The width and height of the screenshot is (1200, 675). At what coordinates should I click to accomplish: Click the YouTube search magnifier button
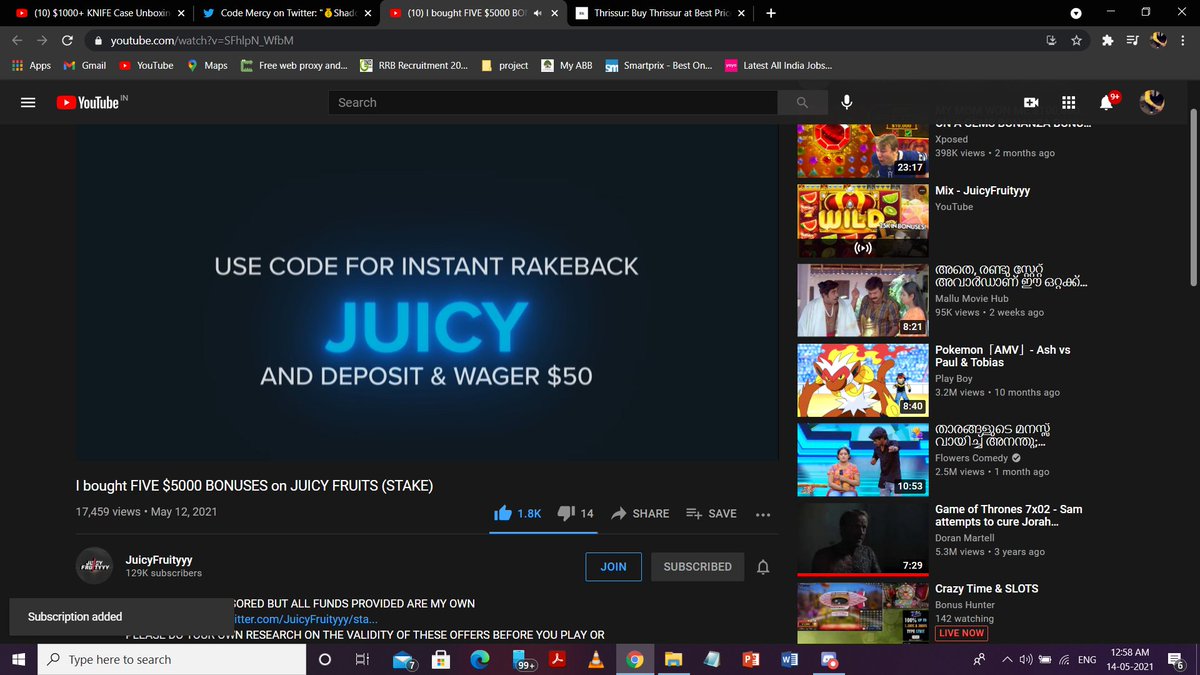click(x=802, y=103)
